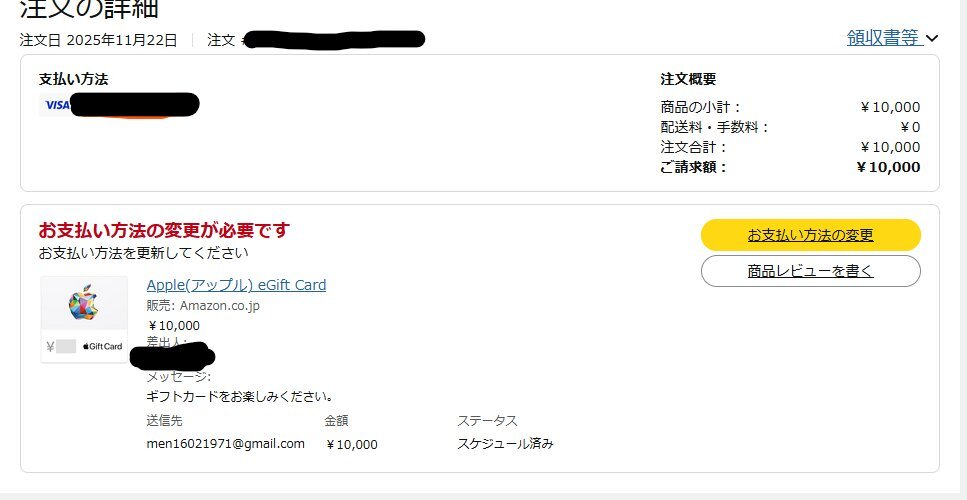967x500 pixels.
Task: Expand the chevron beside 領収書等
Action: coord(932,39)
